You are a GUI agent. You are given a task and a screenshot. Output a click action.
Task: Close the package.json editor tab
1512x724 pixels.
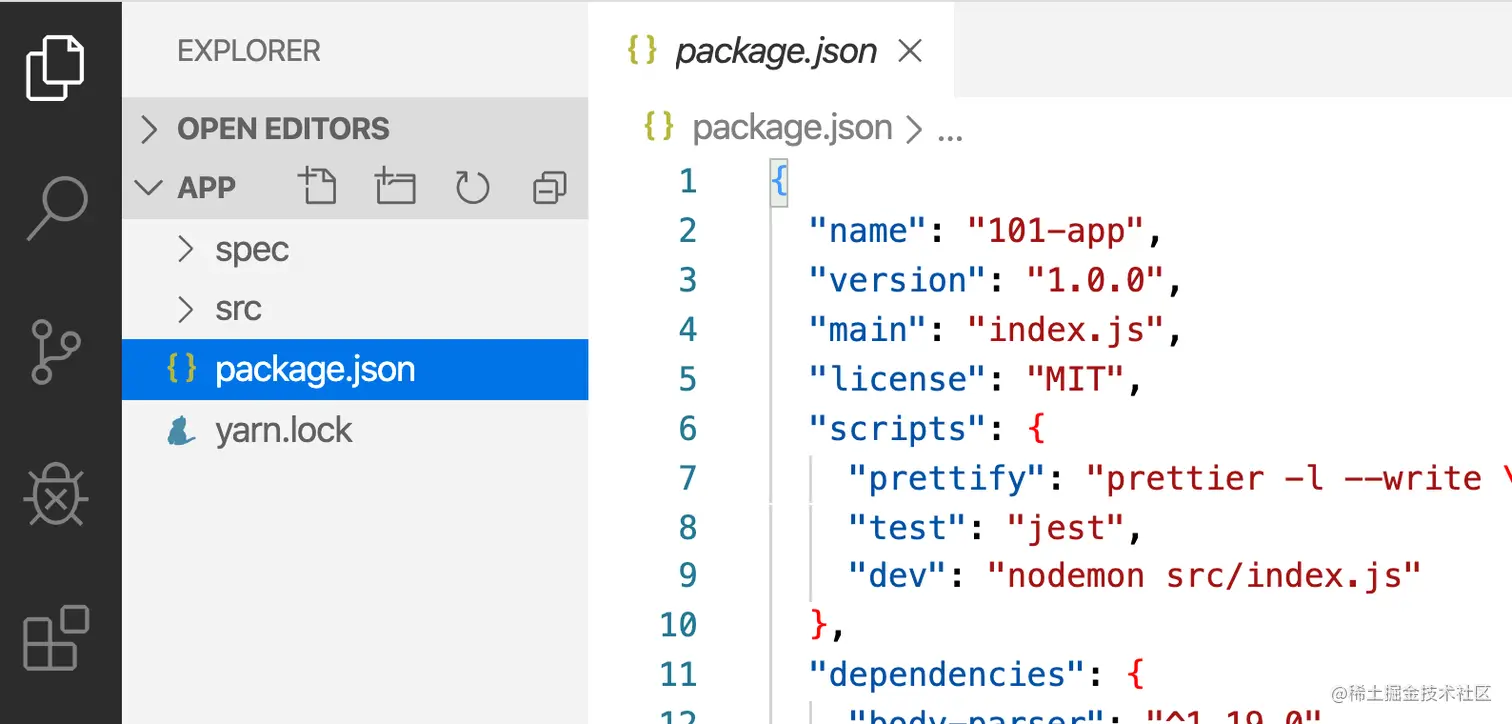[908, 50]
